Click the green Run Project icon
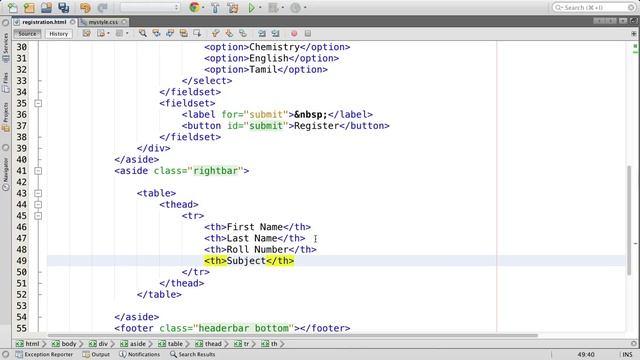The height and width of the screenshot is (360, 640). [252, 7]
